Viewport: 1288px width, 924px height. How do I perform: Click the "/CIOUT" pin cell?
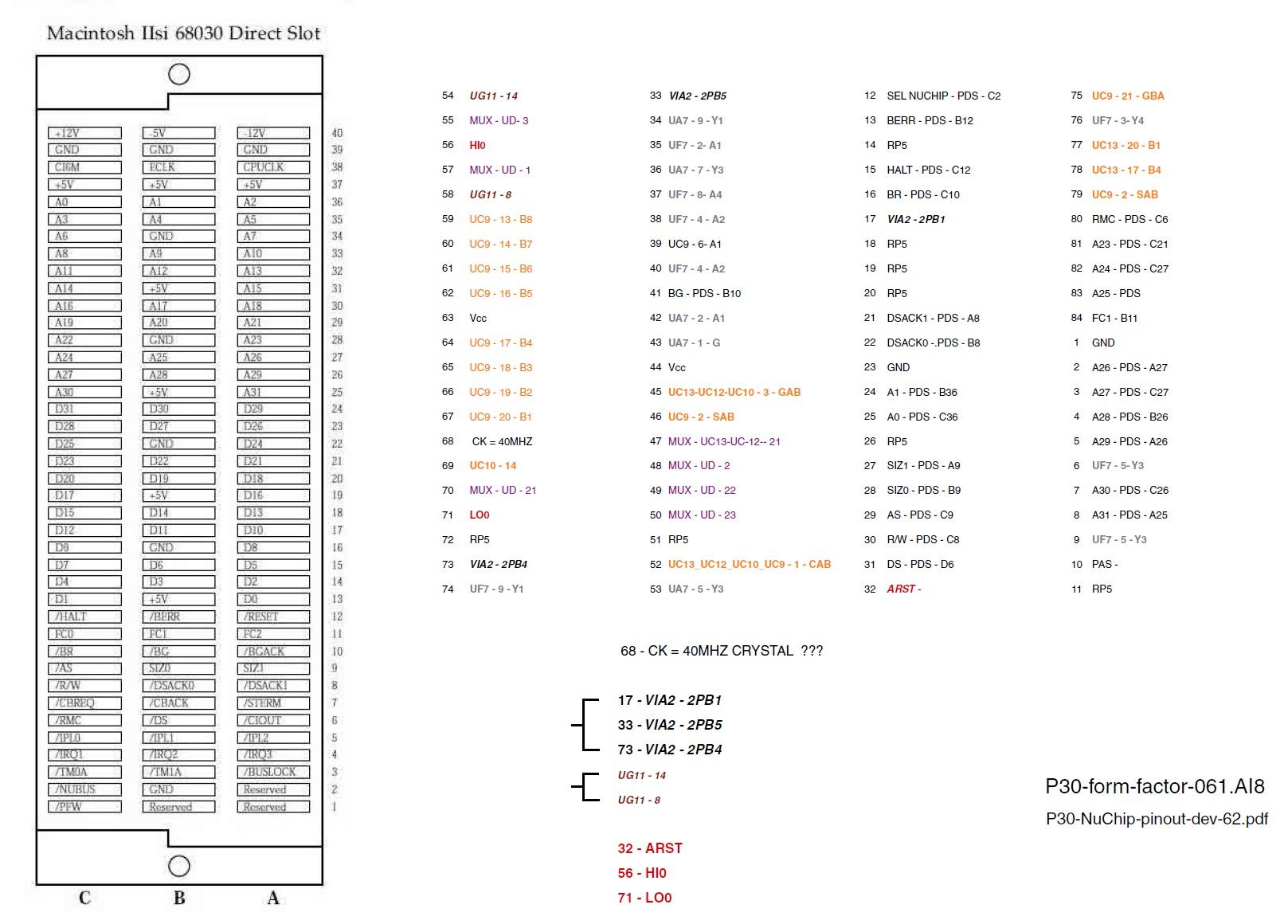(273, 720)
